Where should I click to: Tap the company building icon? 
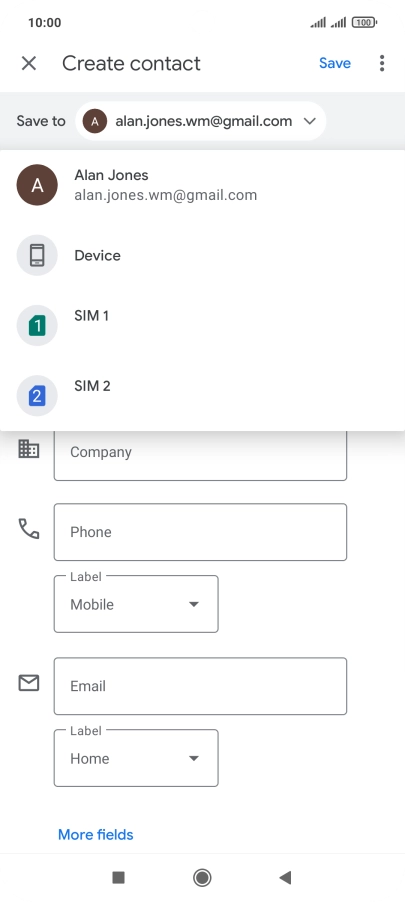click(x=29, y=449)
